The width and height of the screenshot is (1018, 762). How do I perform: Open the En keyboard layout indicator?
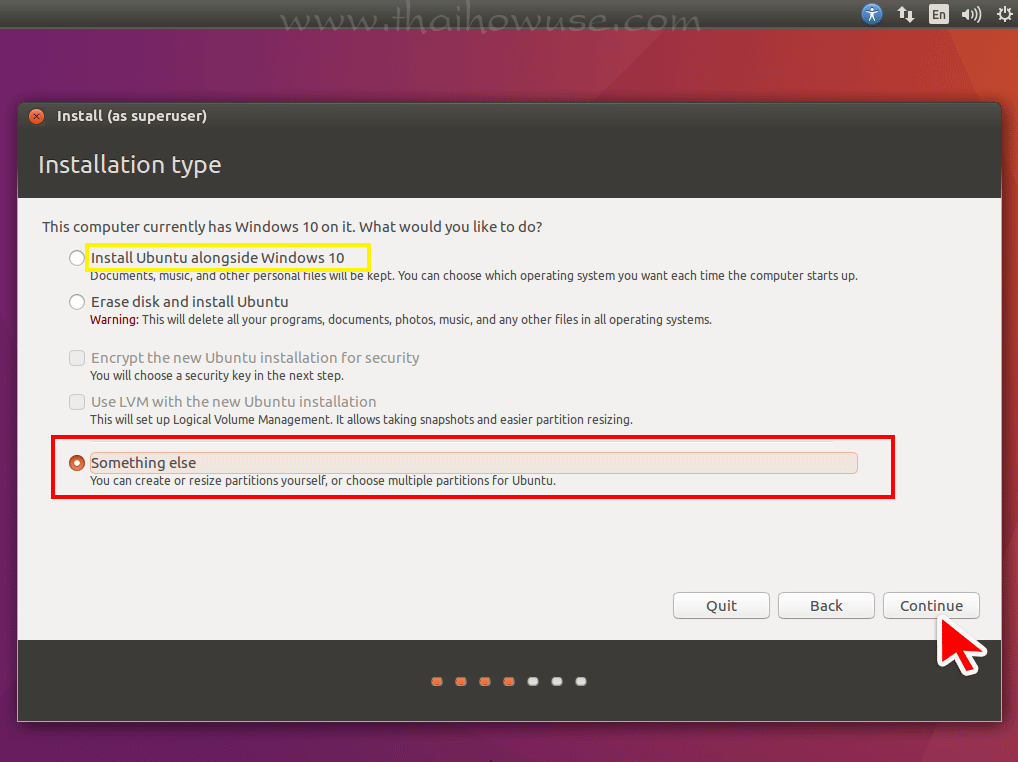pyautogui.click(x=938, y=14)
